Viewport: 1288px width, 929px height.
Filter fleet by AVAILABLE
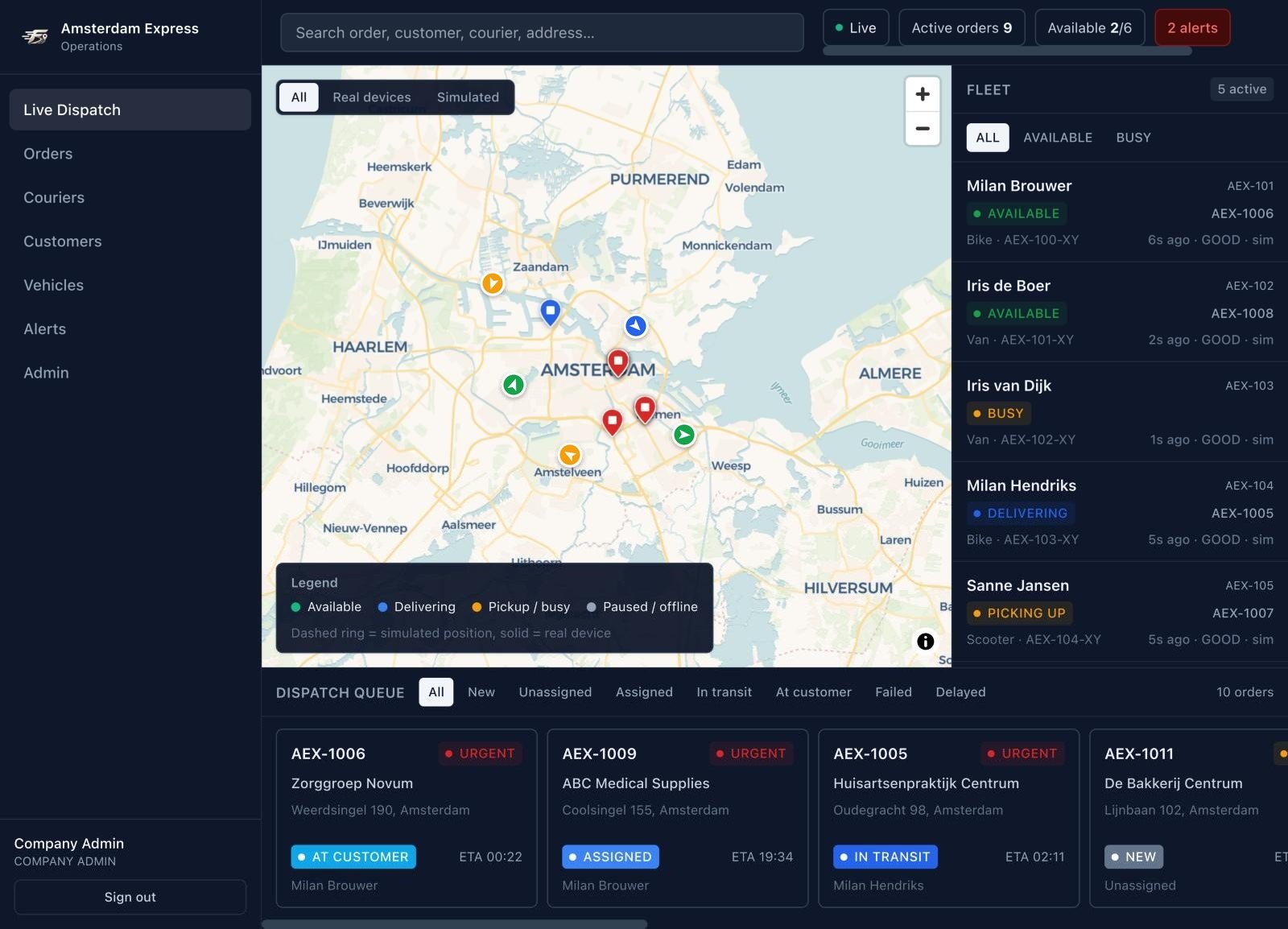(1058, 138)
